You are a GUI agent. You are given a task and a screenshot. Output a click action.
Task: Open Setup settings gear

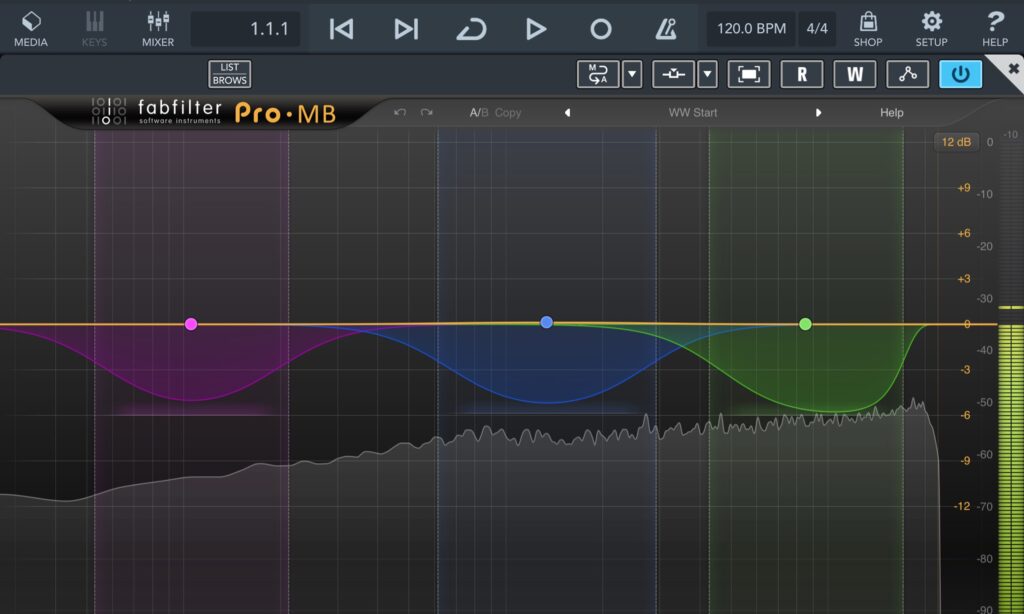tap(931, 28)
